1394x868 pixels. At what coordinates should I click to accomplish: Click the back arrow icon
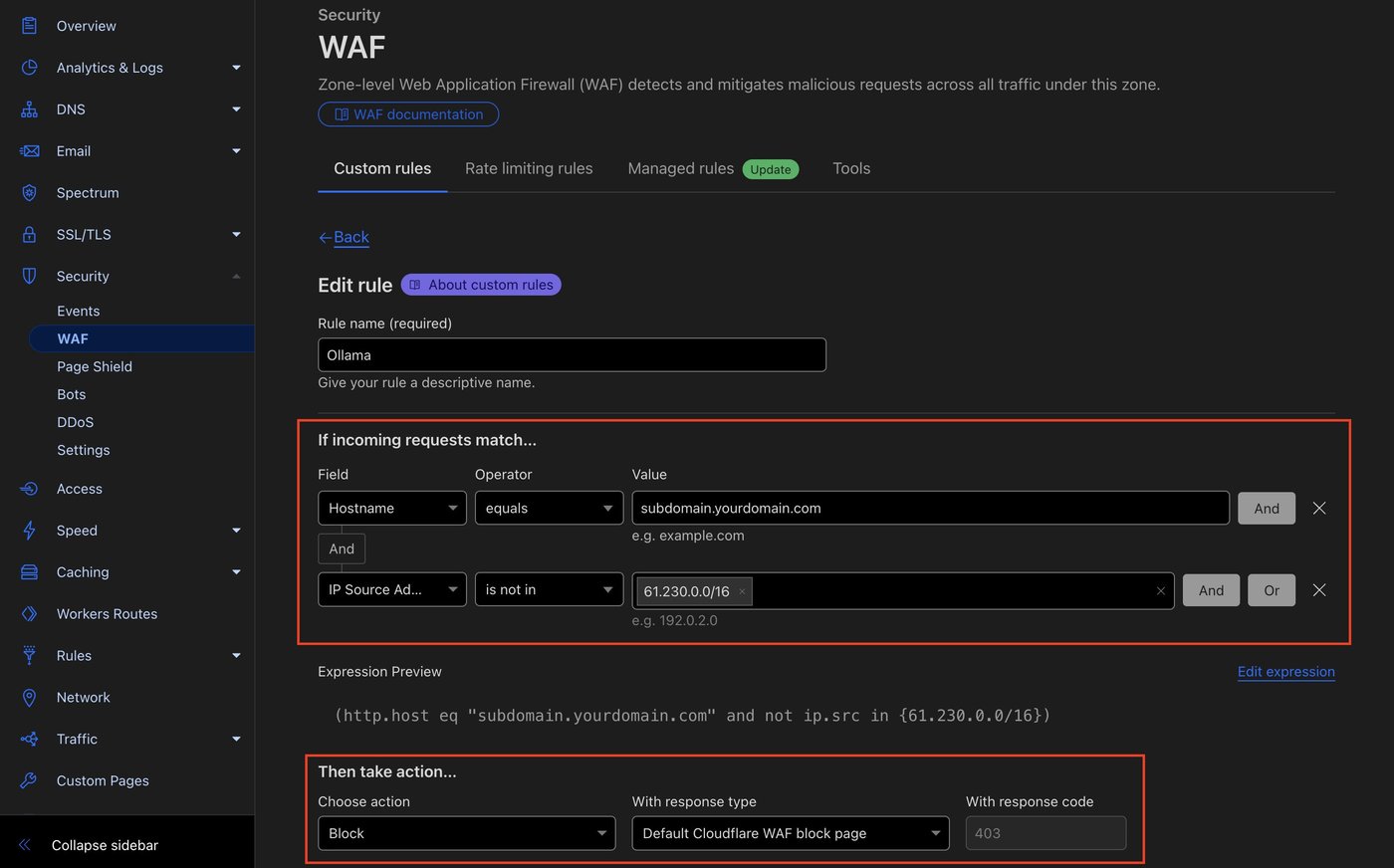click(x=325, y=237)
